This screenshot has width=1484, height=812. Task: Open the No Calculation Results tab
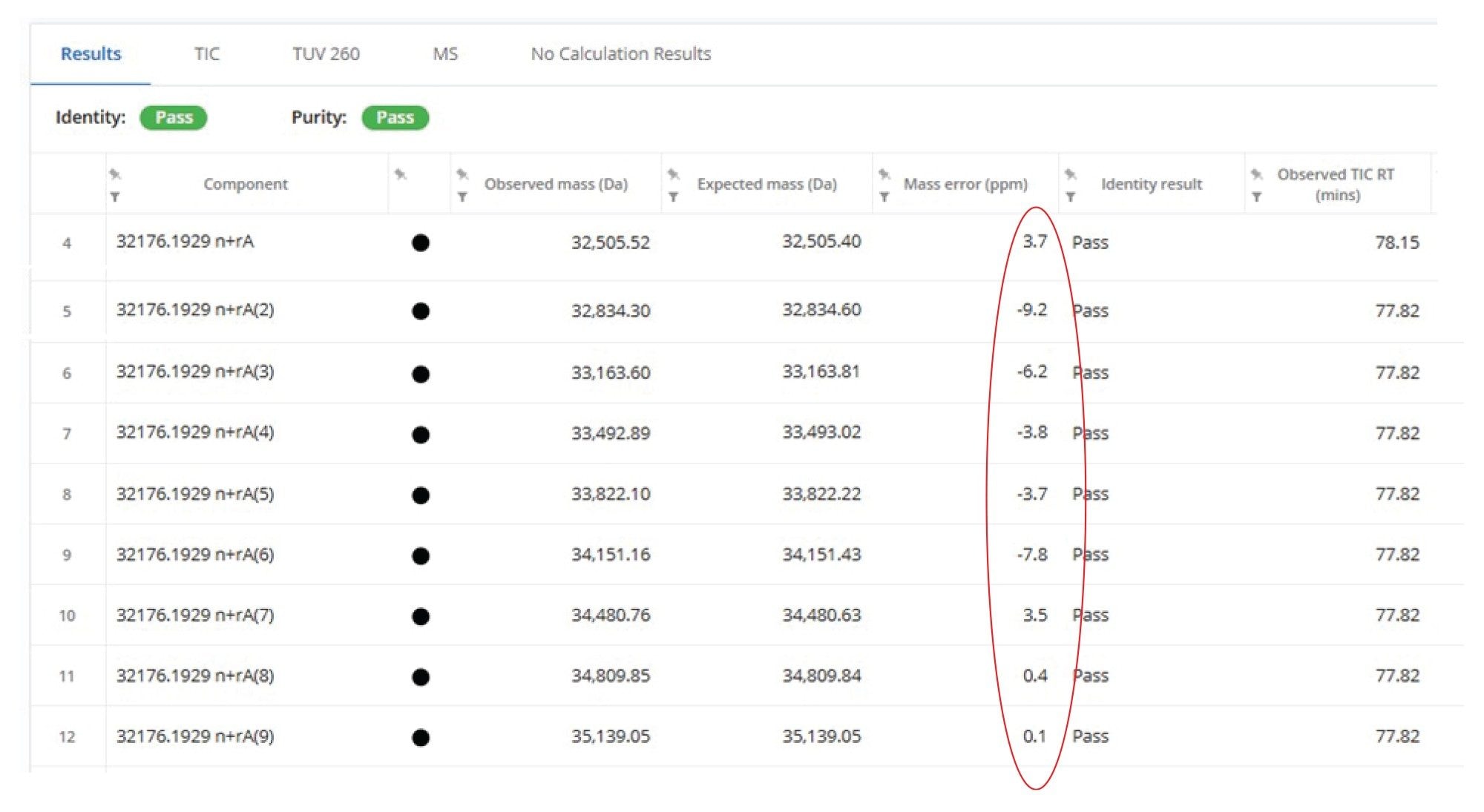(x=621, y=54)
